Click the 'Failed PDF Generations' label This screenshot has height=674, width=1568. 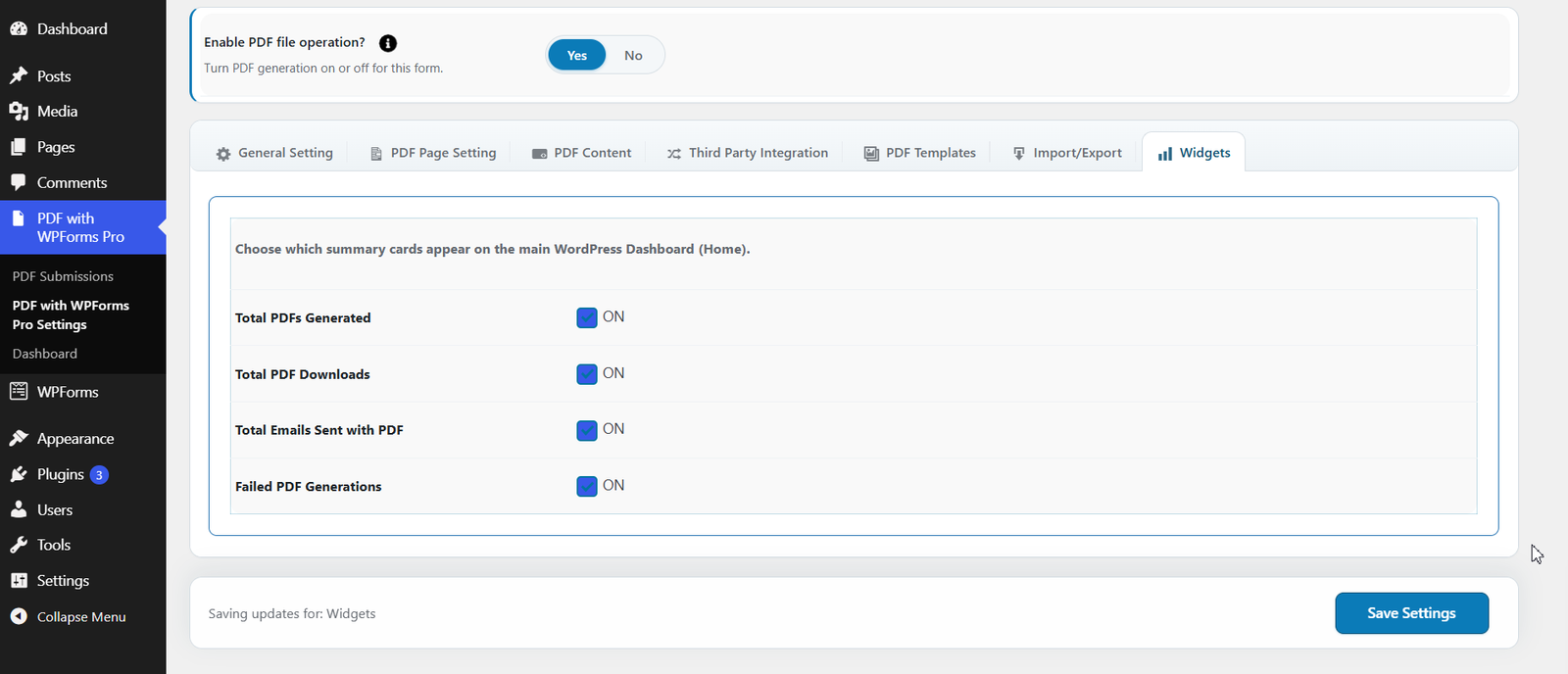click(x=309, y=487)
